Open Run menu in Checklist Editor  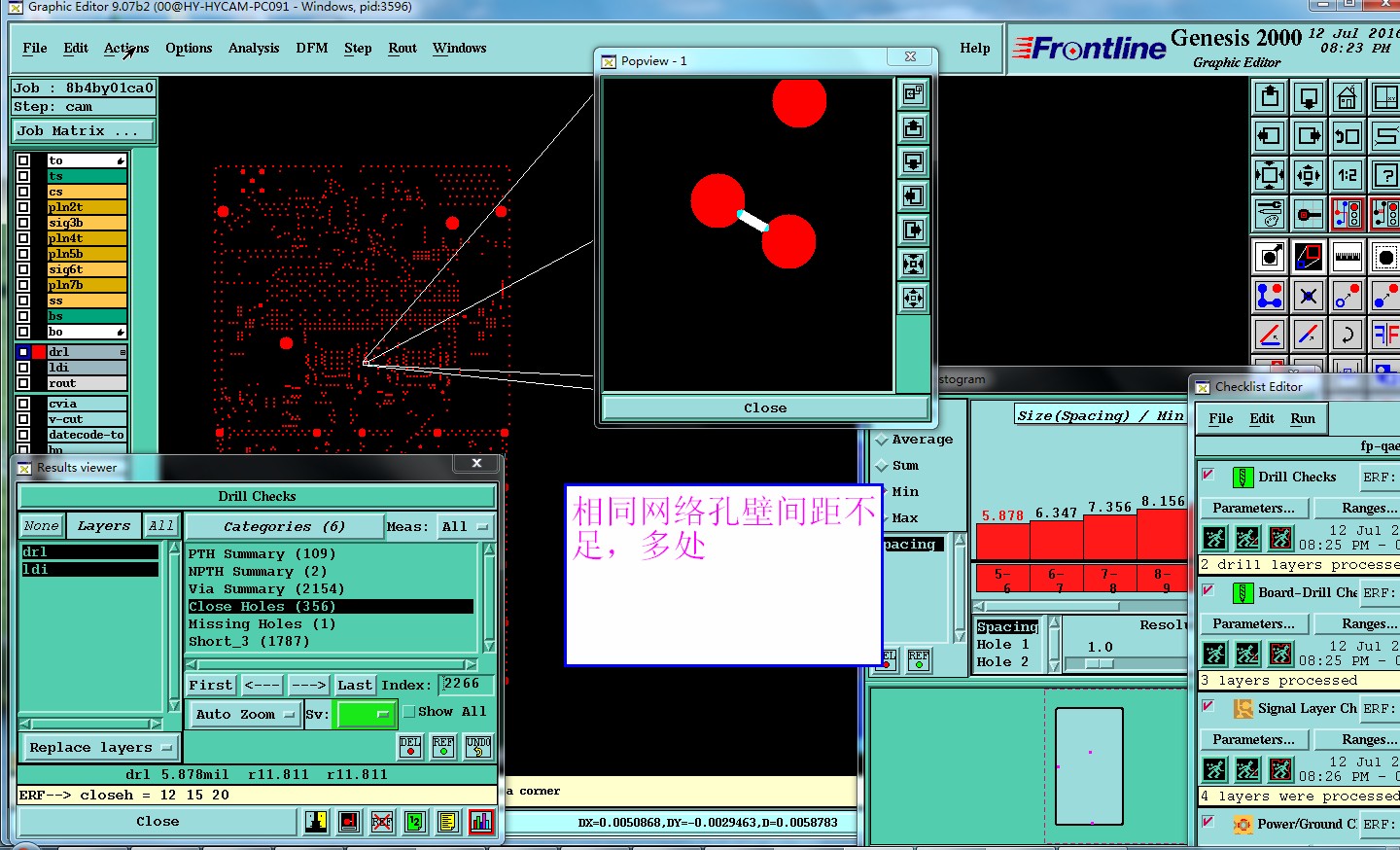click(x=1303, y=418)
